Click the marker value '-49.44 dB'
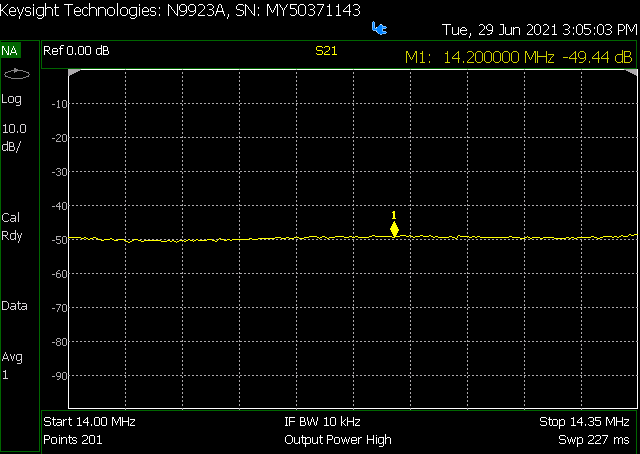Screen dimensions: 640x454 [x=597, y=57]
